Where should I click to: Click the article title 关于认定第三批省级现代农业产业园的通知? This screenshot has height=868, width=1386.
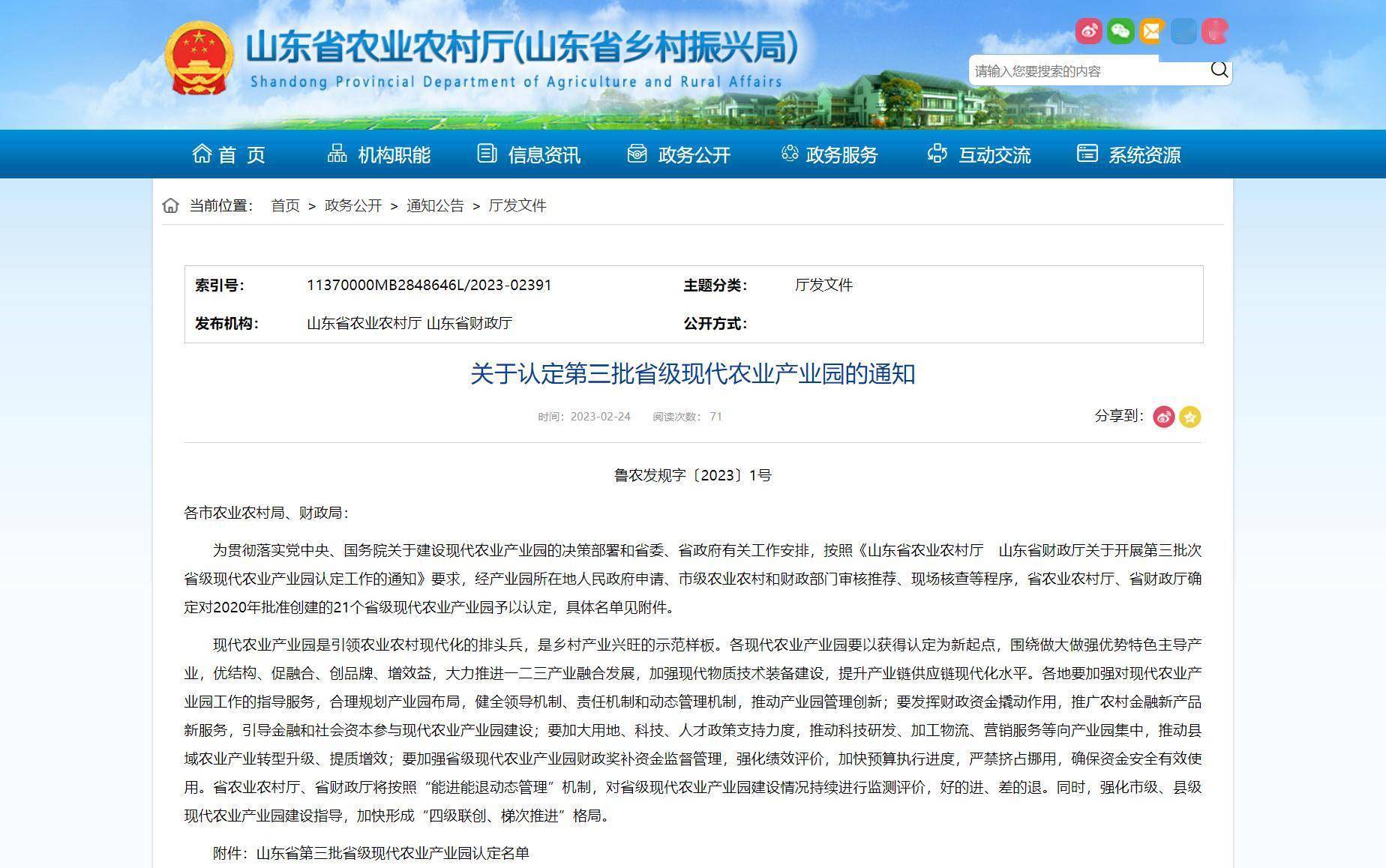[693, 373]
